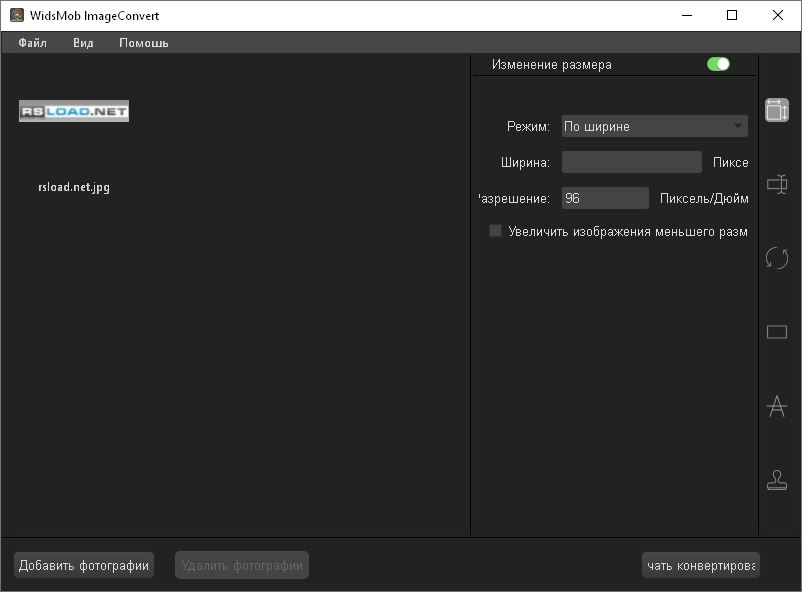Click inside the Ширина input field
This screenshot has width=802, height=592.
click(x=631, y=161)
